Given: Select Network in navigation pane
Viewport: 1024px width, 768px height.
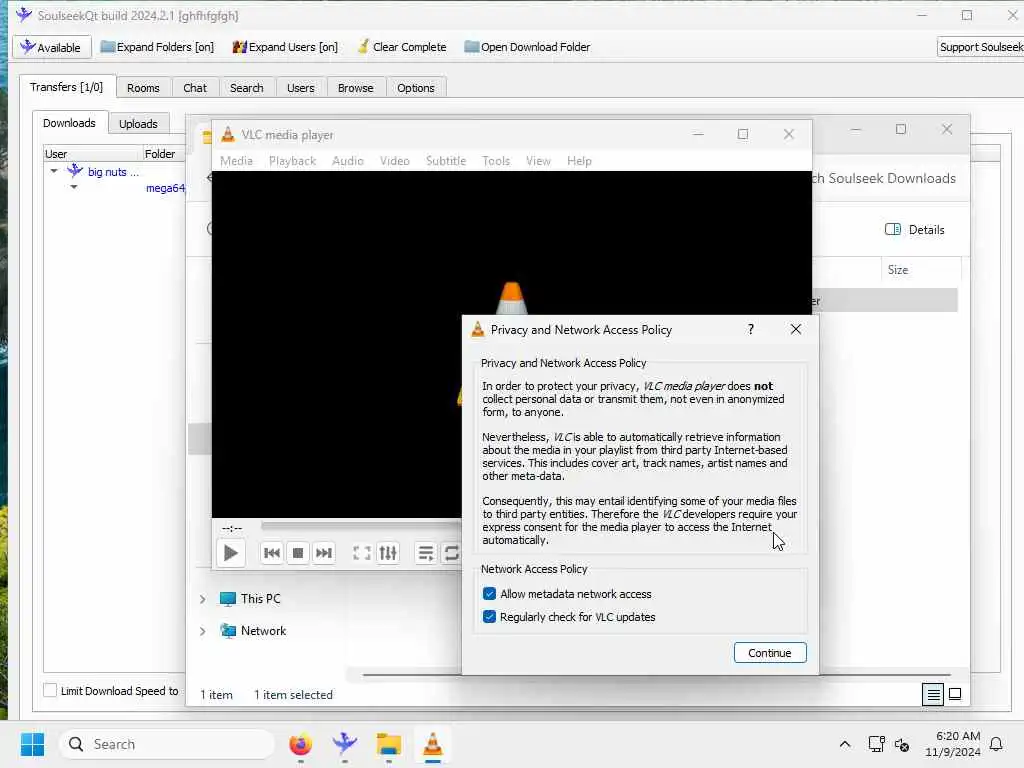Looking at the screenshot, I should [263, 631].
